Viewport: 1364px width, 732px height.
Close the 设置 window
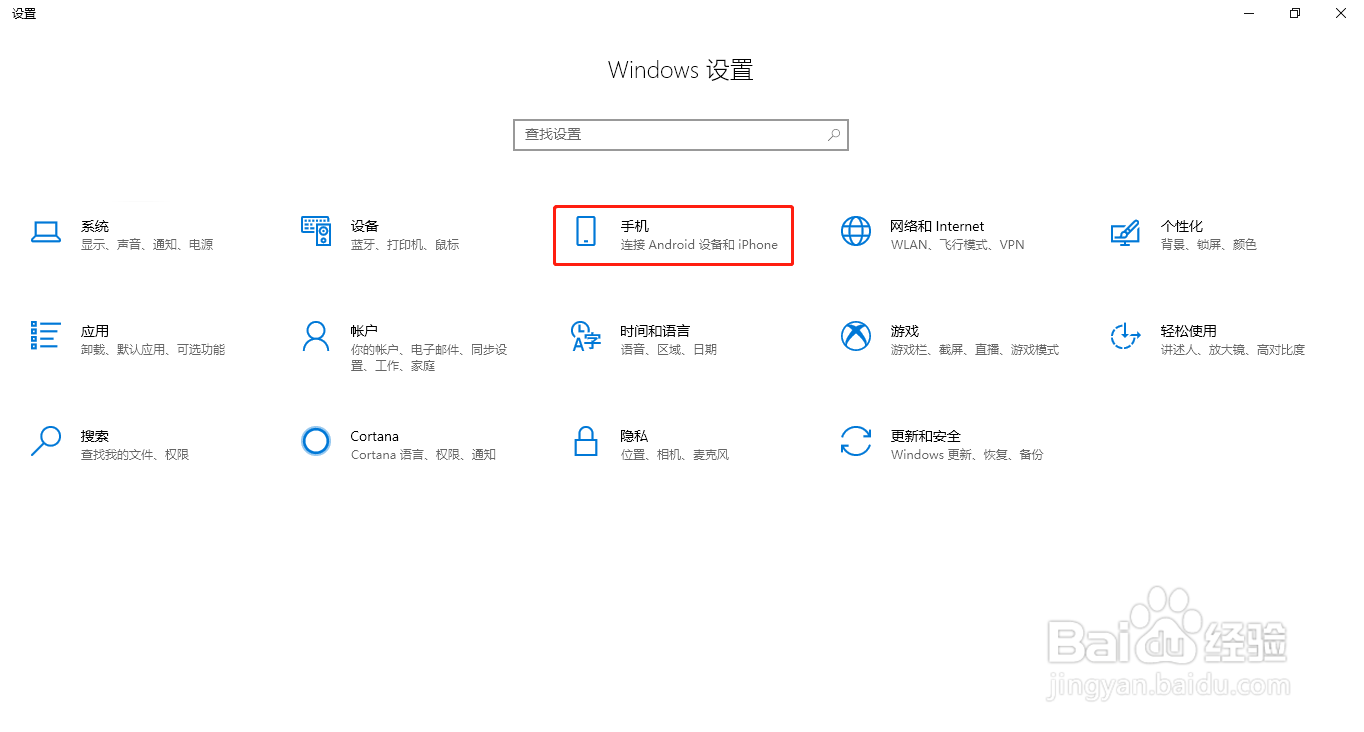click(1341, 13)
